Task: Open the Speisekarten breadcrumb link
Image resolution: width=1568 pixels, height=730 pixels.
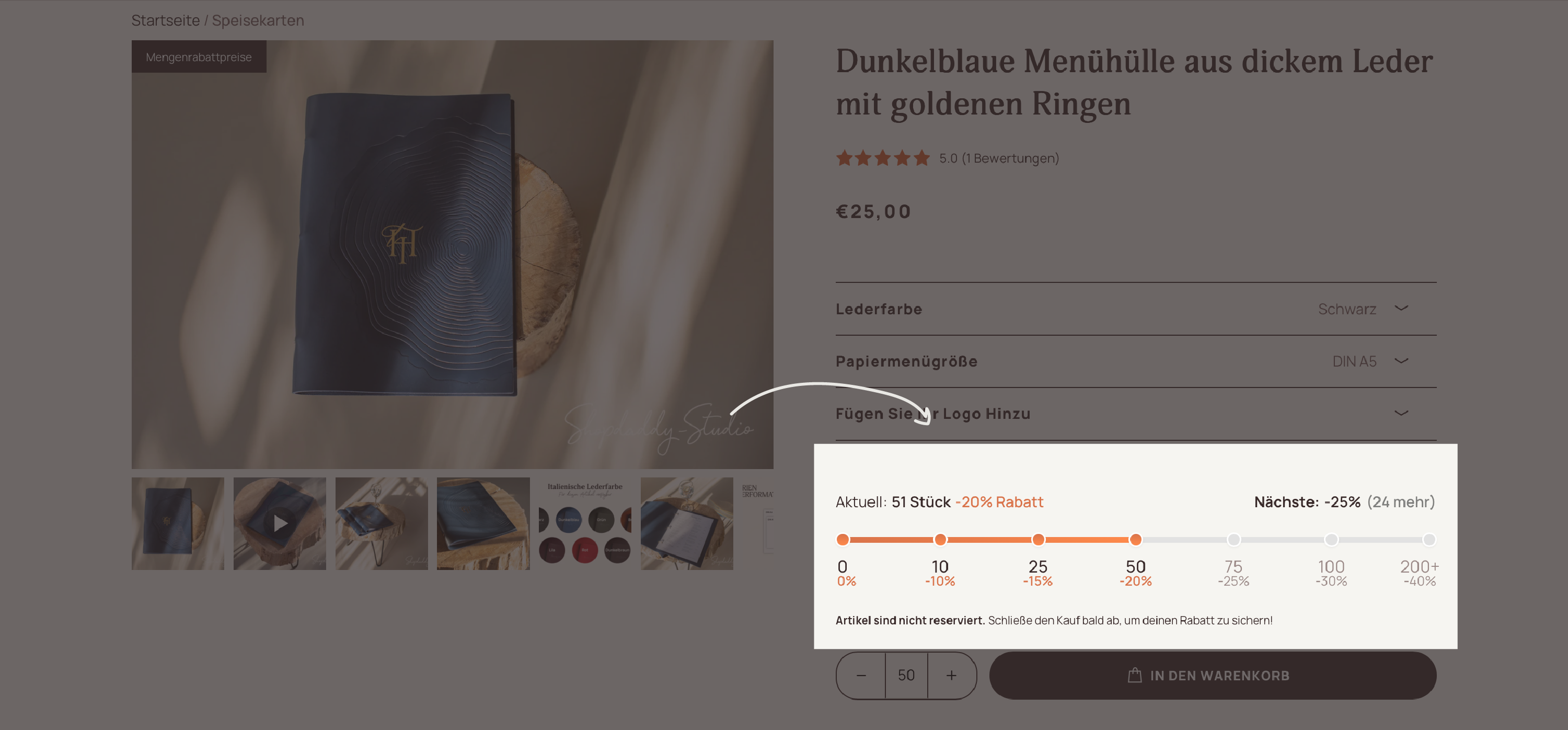Action: pyautogui.click(x=258, y=20)
